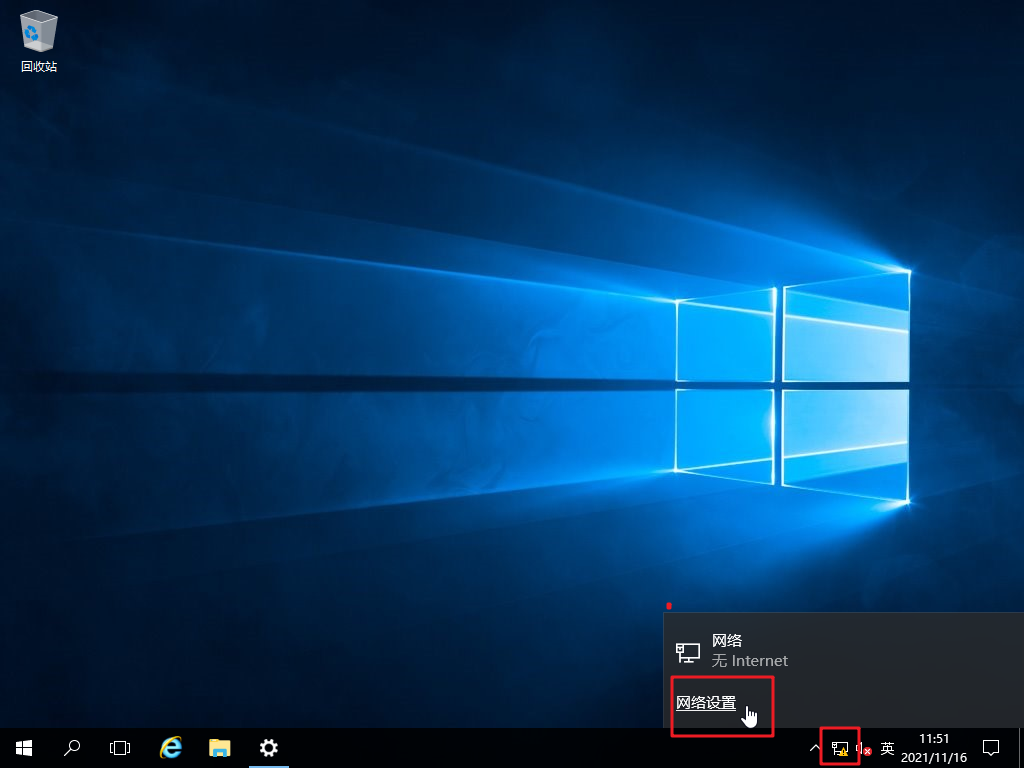Click the network tray icon with warning
The image size is (1024, 768).
point(840,748)
